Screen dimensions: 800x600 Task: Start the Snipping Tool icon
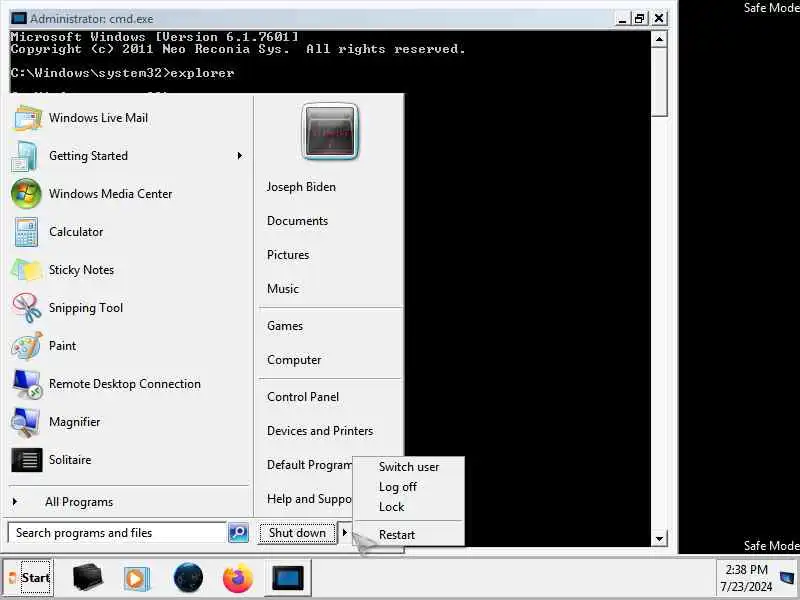(x=27, y=308)
